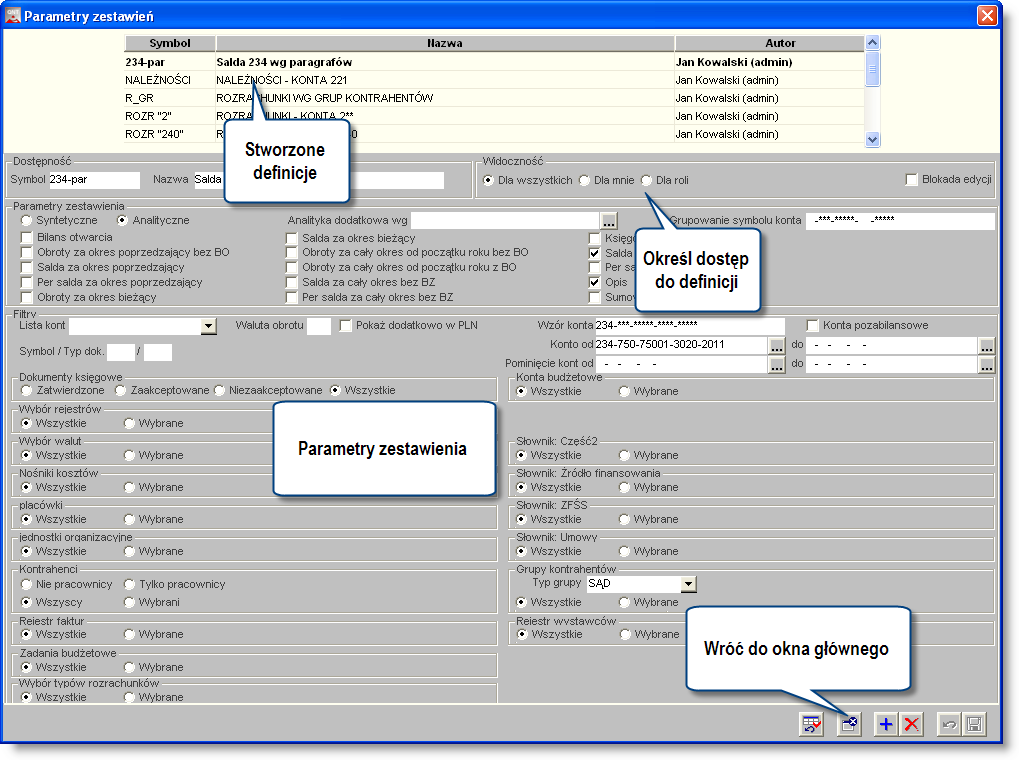Select Wybrane in Grupy kontrahentów
This screenshot has height=760, width=1019.
[624, 602]
